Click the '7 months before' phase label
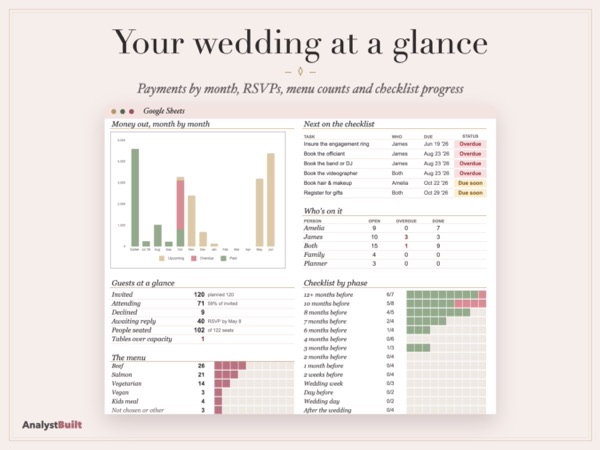 pyautogui.click(x=325, y=321)
